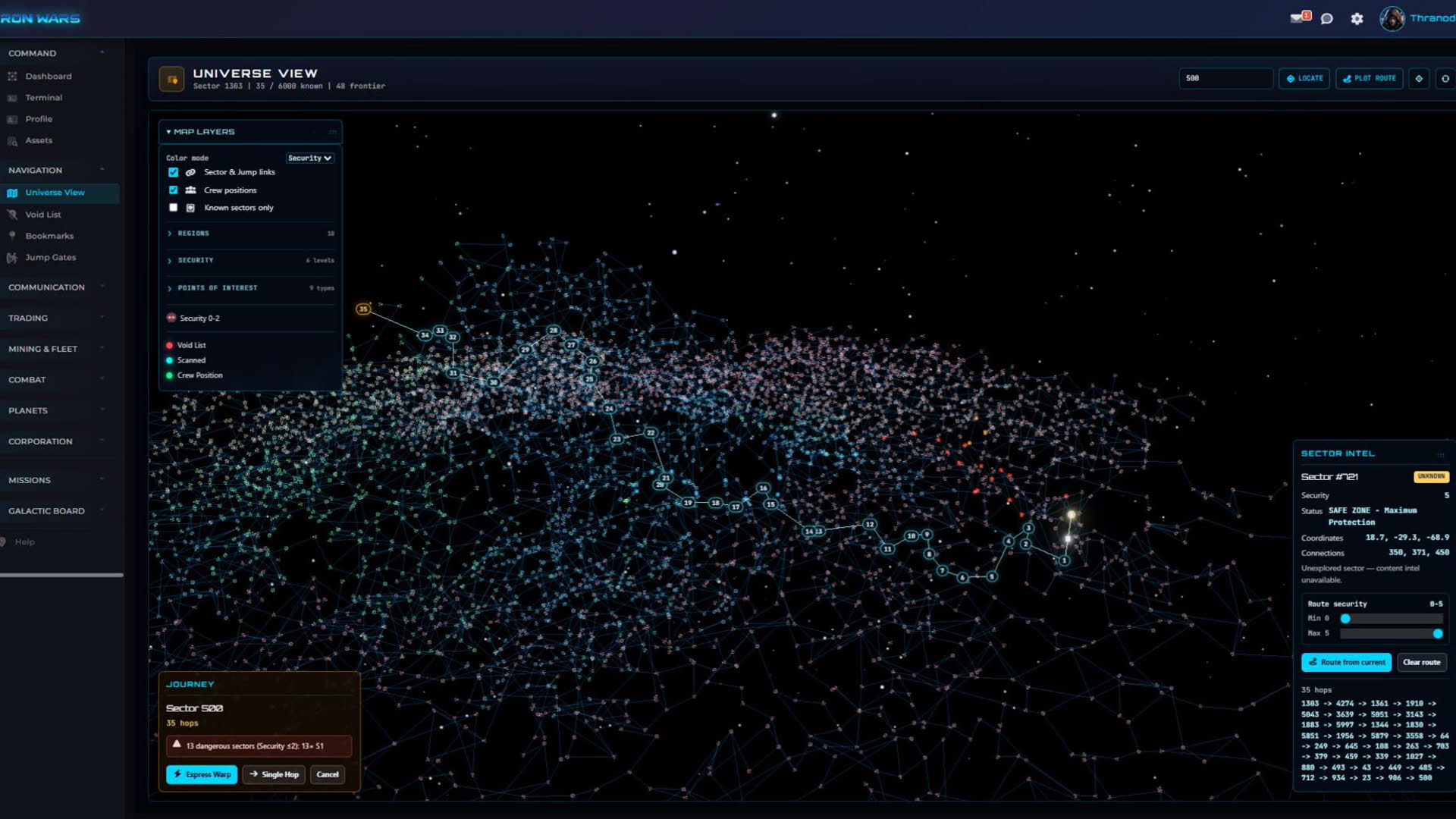This screenshot has width=1456, height=819.
Task: Click the Plot Route button
Action: point(1370,78)
